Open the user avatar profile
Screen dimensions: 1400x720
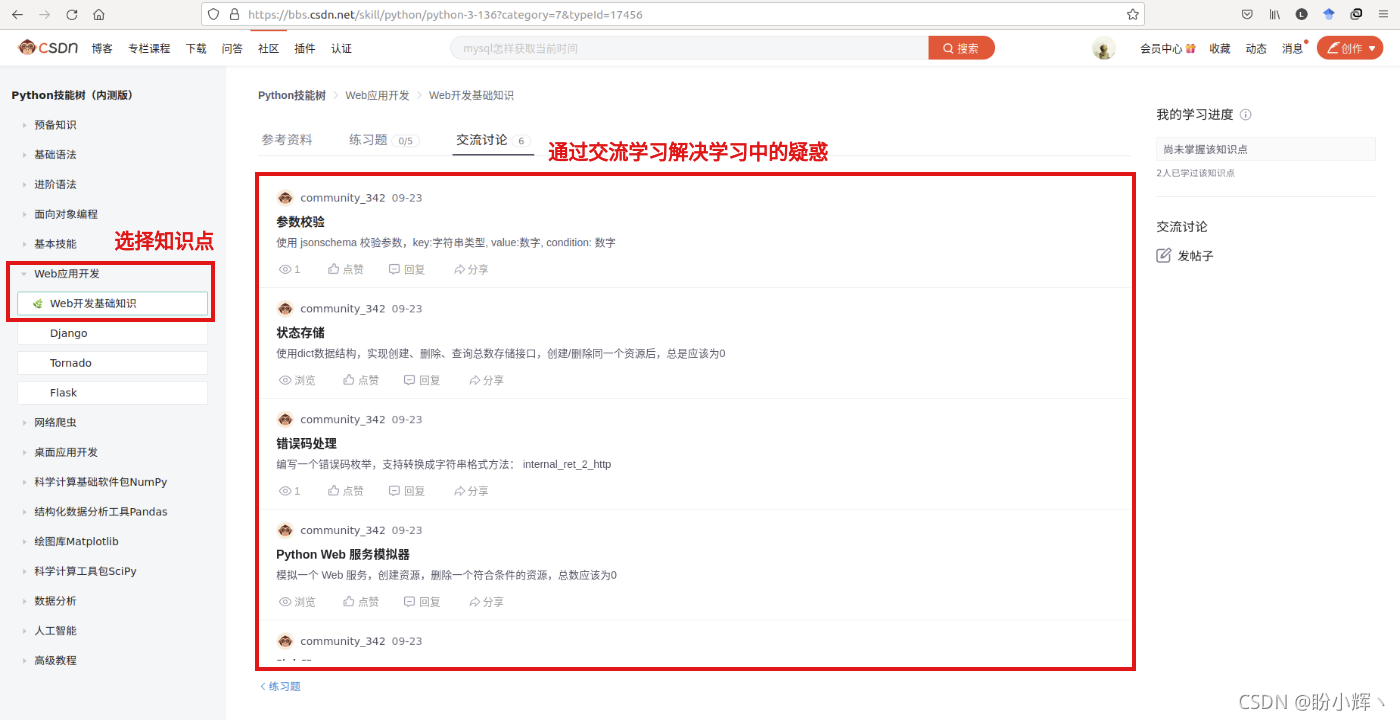(x=1104, y=48)
